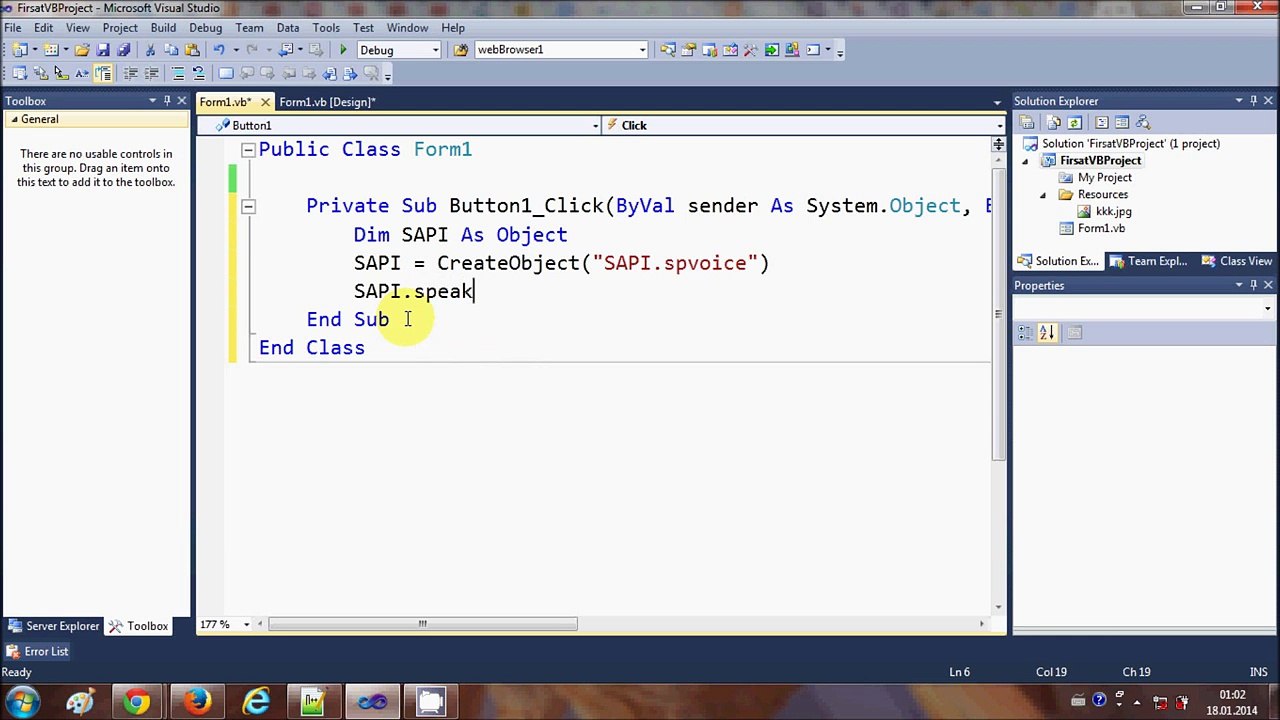Screen dimensions: 1280x720
Task: Close the Form1.vb* editor tab
Action: pyautogui.click(x=265, y=102)
